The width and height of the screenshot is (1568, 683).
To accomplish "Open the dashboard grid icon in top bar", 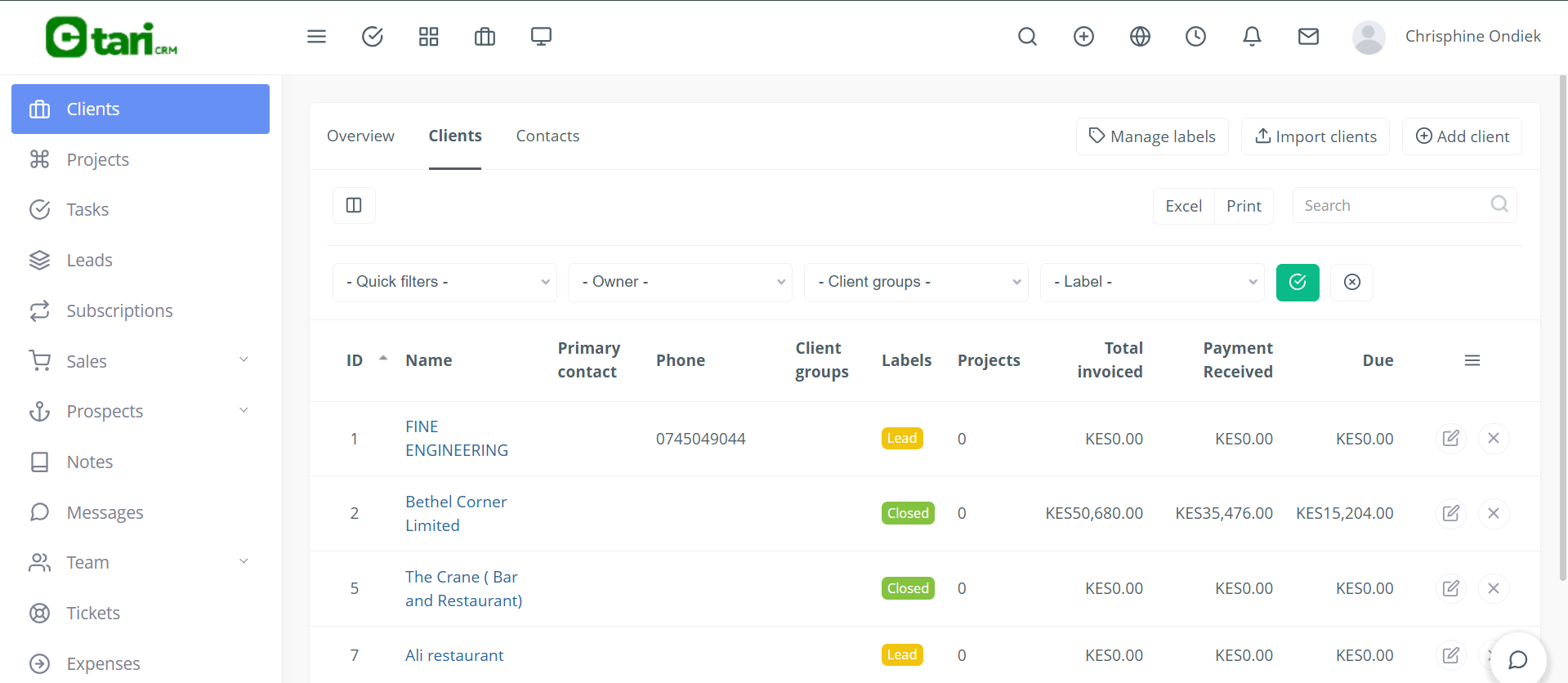I will [x=428, y=36].
